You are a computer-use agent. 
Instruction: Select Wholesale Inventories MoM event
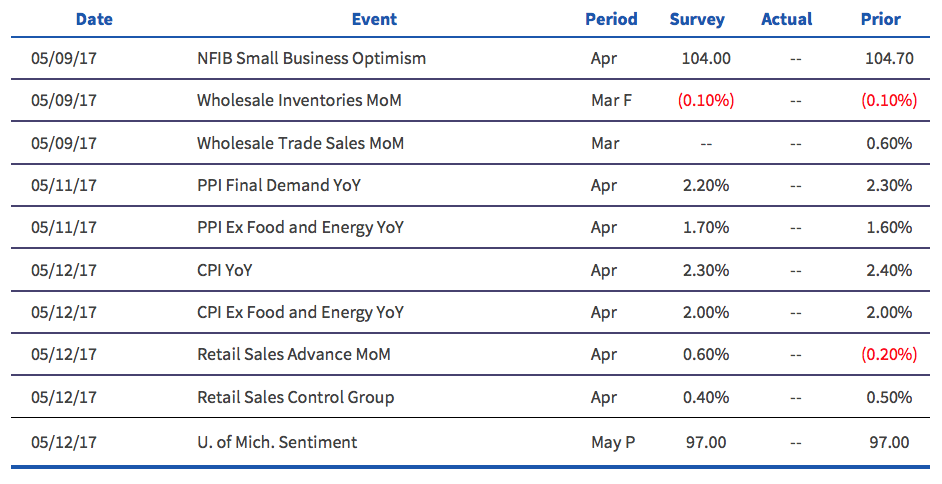pos(299,100)
